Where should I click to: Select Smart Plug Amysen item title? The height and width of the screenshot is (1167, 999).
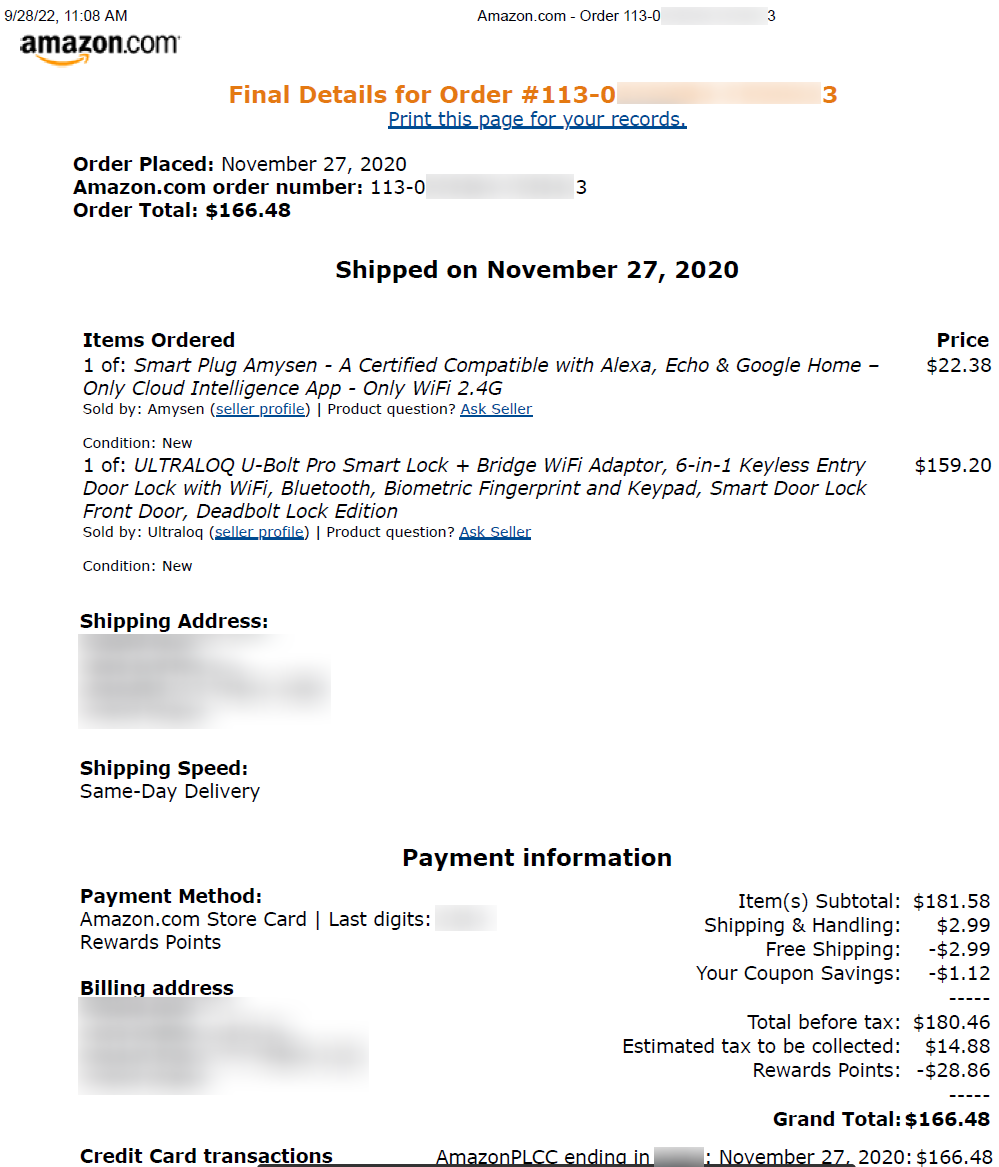[x=480, y=377]
